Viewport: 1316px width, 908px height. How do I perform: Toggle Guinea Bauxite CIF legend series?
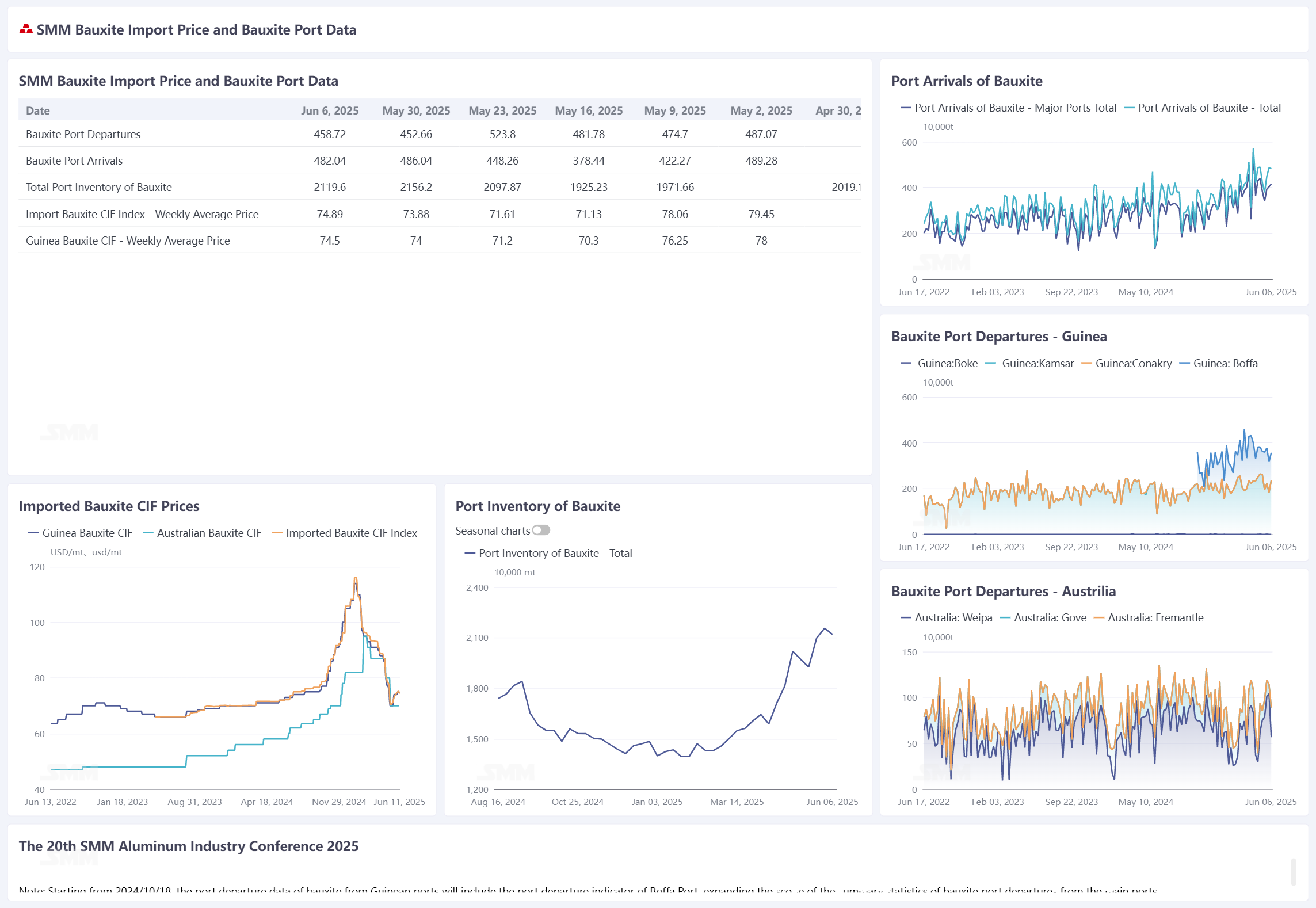[80, 533]
